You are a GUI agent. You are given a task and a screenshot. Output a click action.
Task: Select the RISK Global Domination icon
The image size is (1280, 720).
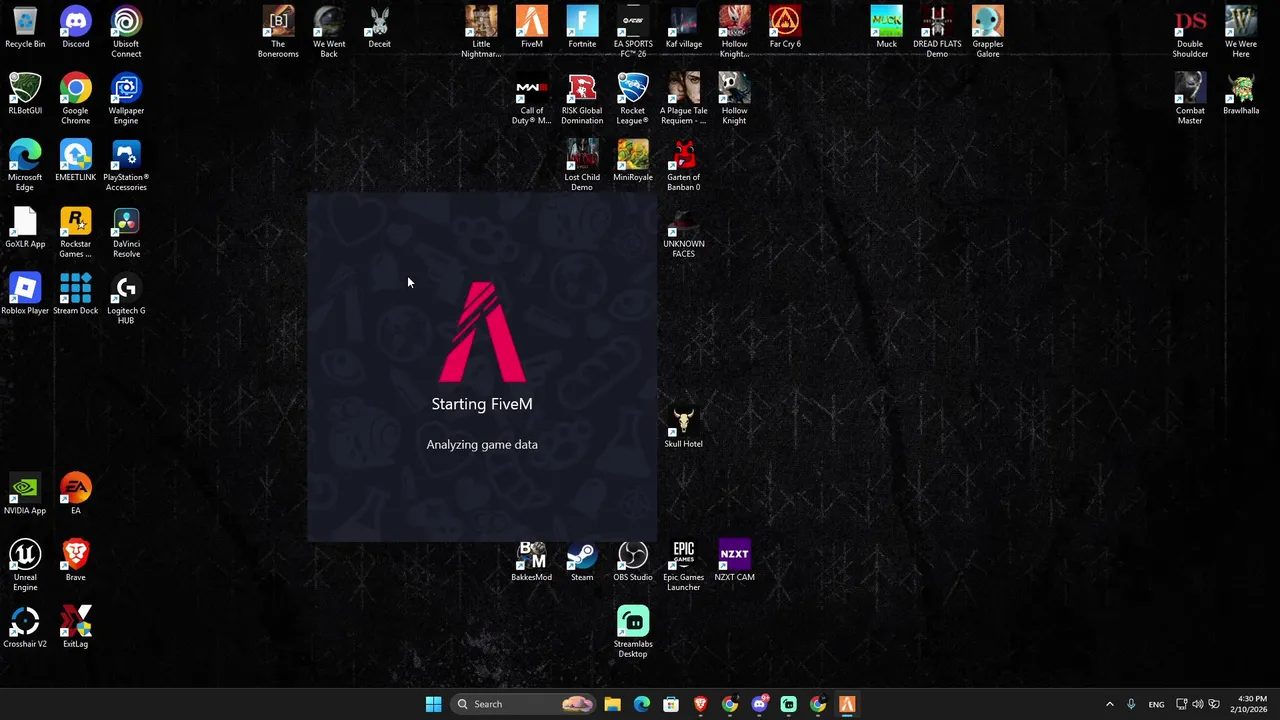pyautogui.click(x=582, y=99)
